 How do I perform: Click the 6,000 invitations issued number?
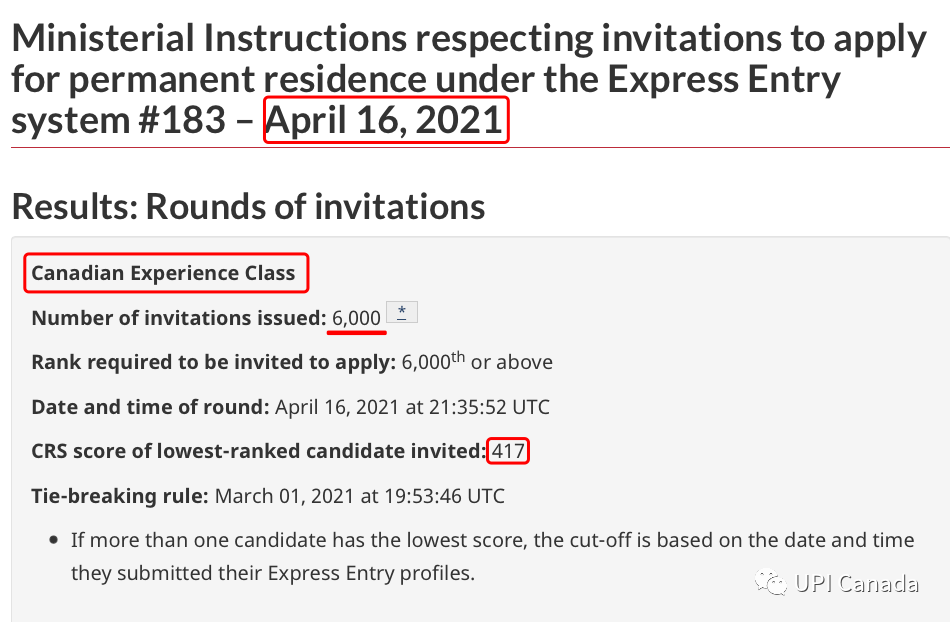point(357,318)
